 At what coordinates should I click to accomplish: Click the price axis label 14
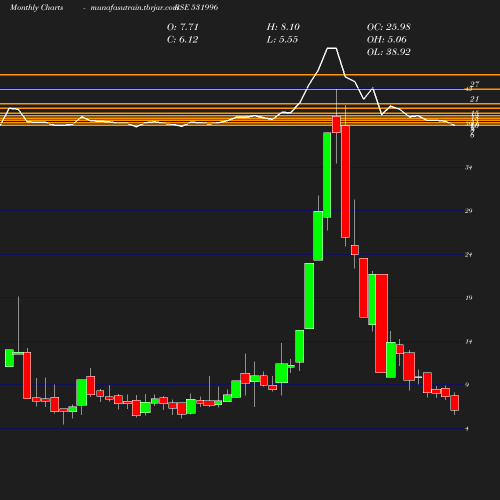coord(469,341)
